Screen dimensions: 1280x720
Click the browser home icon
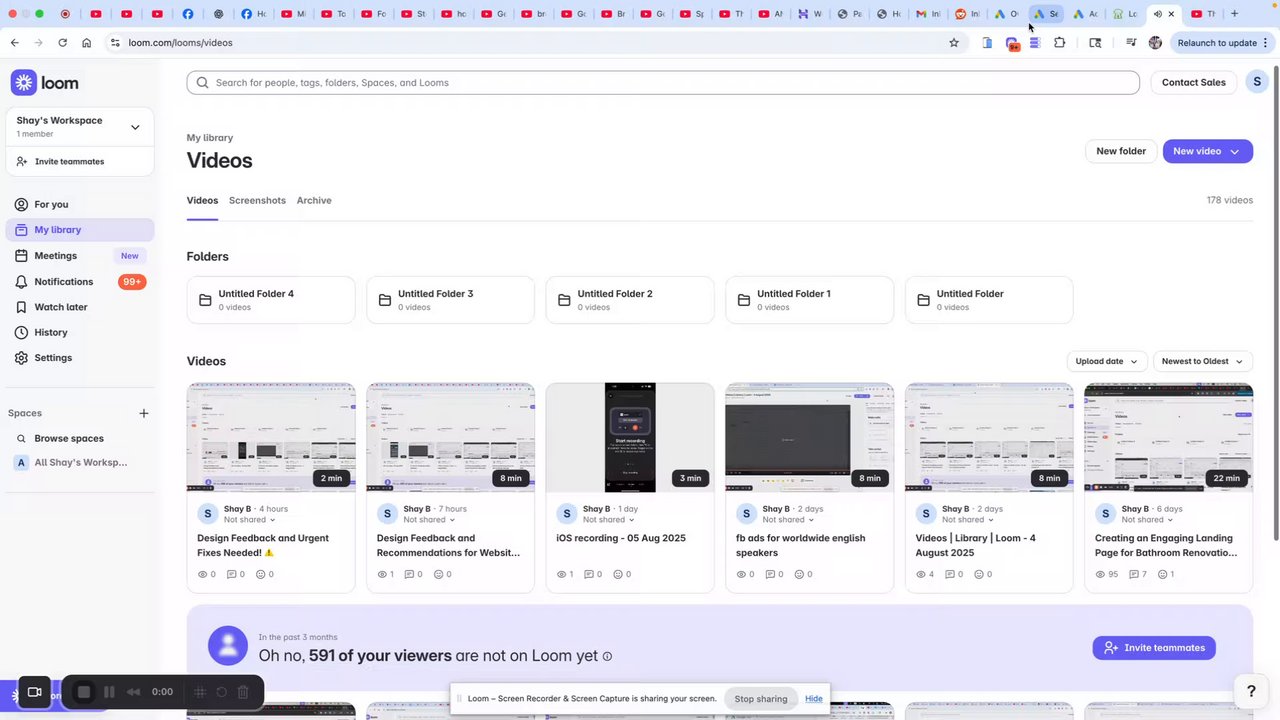coord(87,43)
